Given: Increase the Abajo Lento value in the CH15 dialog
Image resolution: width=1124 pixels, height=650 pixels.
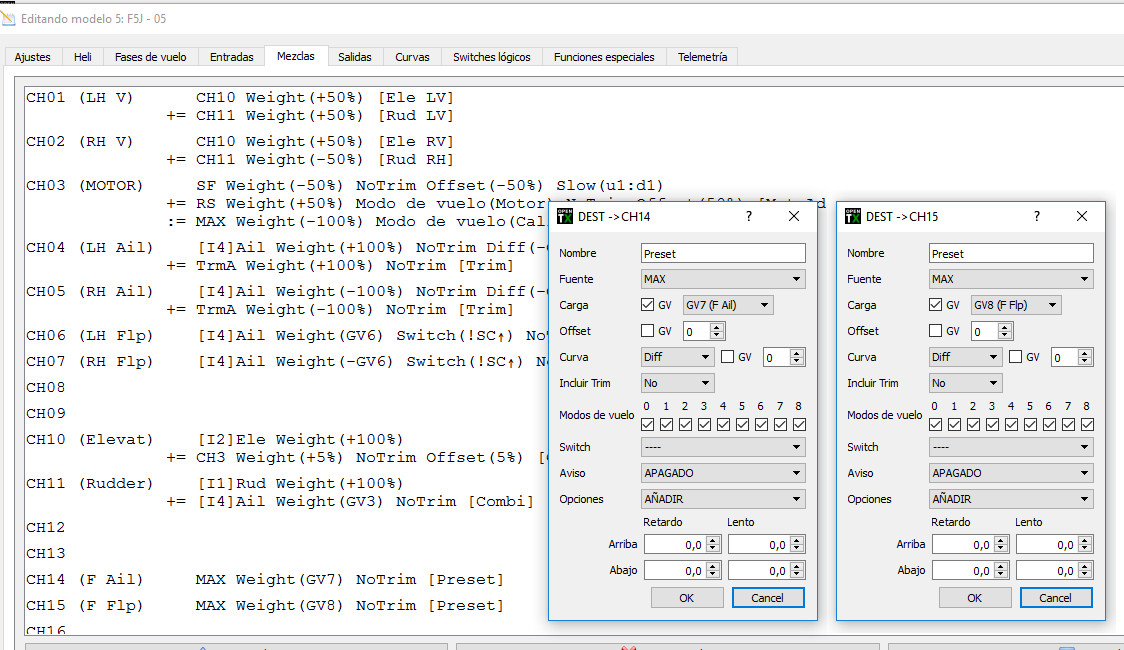Looking at the screenshot, I should (1085, 566).
